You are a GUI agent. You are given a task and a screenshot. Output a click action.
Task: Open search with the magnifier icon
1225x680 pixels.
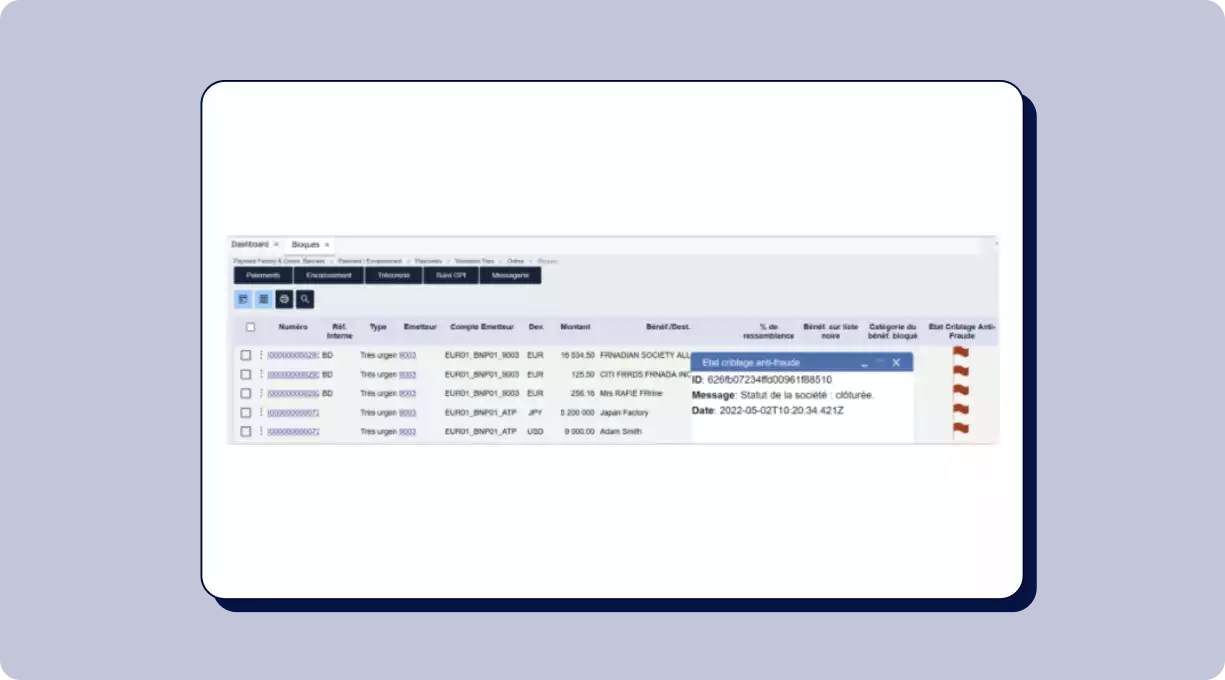pos(305,299)
